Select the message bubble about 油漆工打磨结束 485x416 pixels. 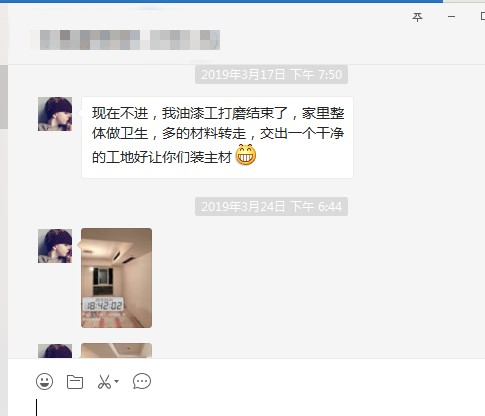point(217,137)
